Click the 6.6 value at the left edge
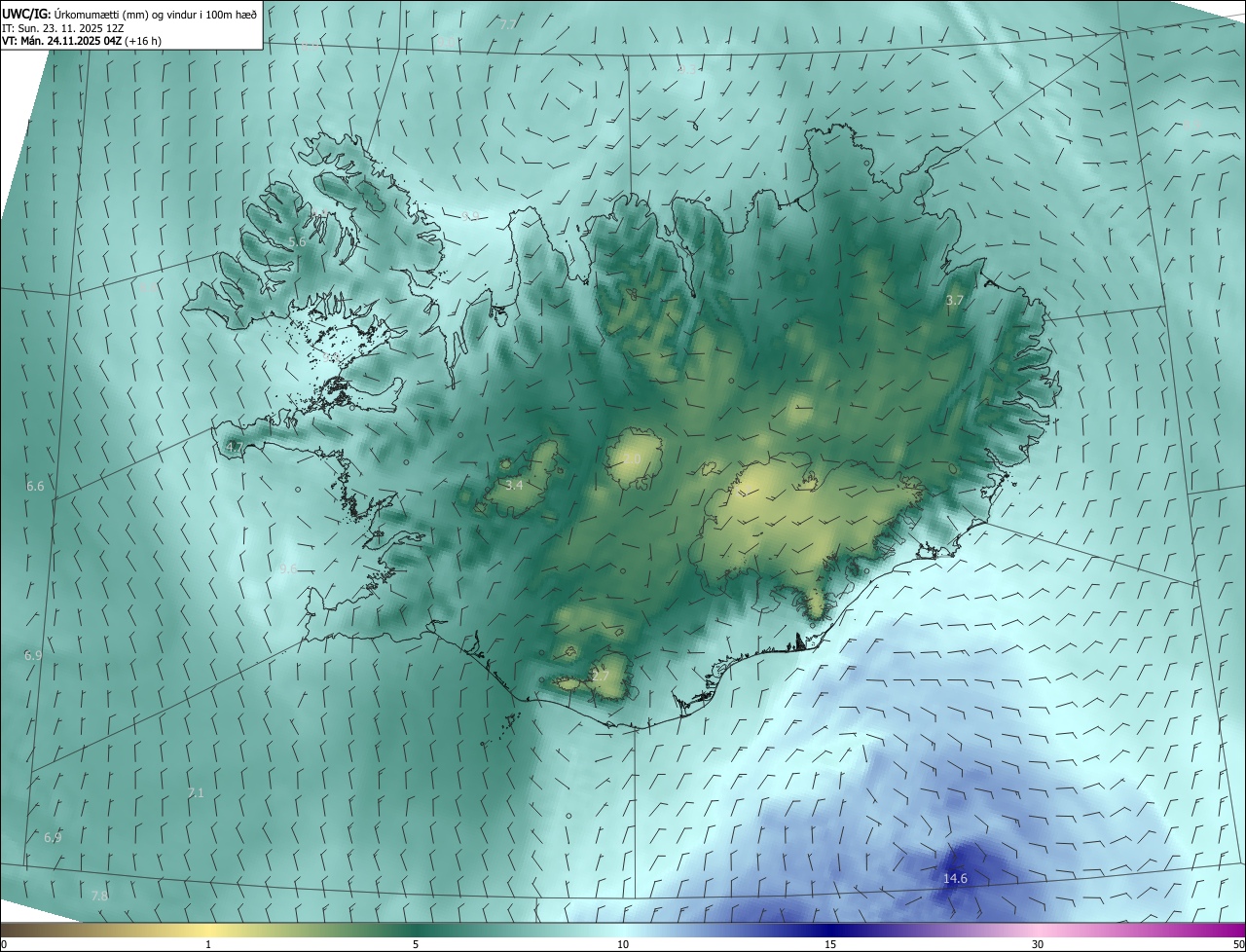Image resolution: width=1246 pixels, height=952 pixels. click(x=35, y=486)
